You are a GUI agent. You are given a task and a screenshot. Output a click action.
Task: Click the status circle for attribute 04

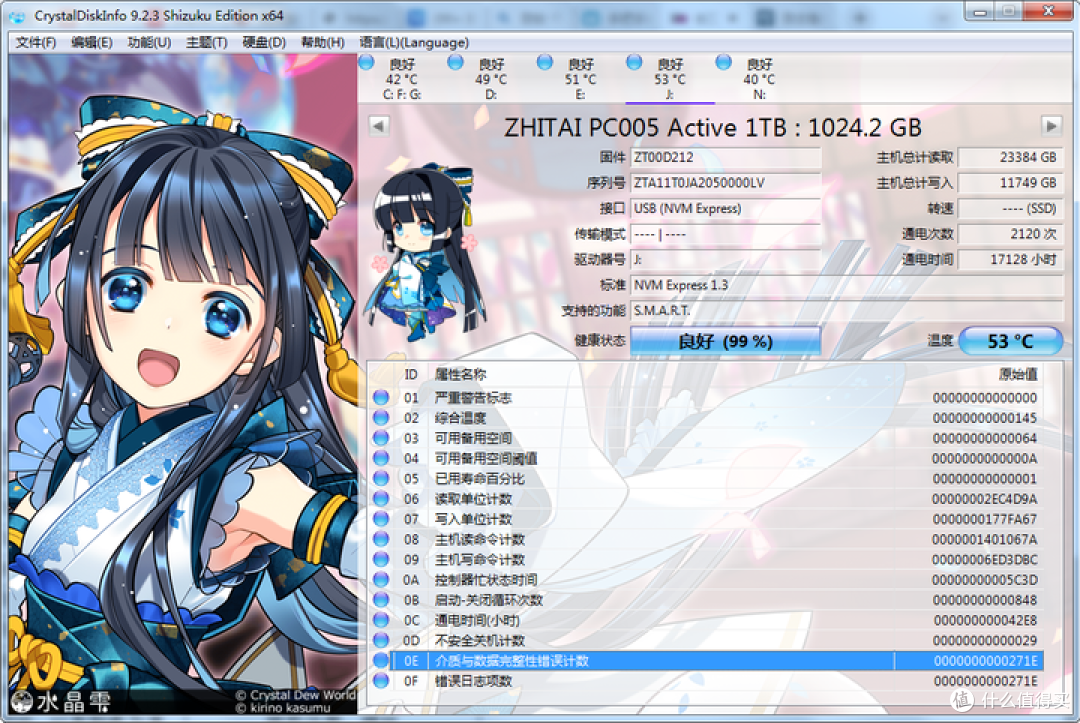click(x=381, y=458)
